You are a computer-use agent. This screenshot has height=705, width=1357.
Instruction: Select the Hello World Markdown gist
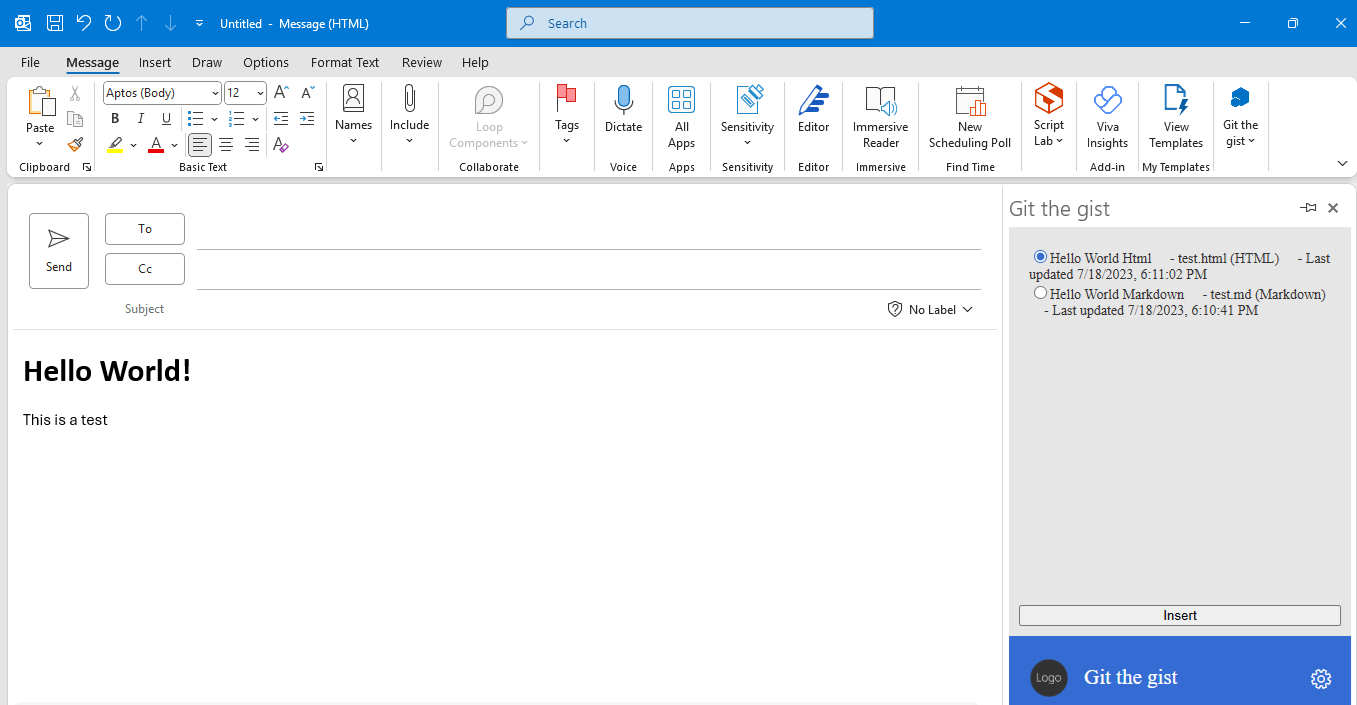click(x=1040, y=292)
